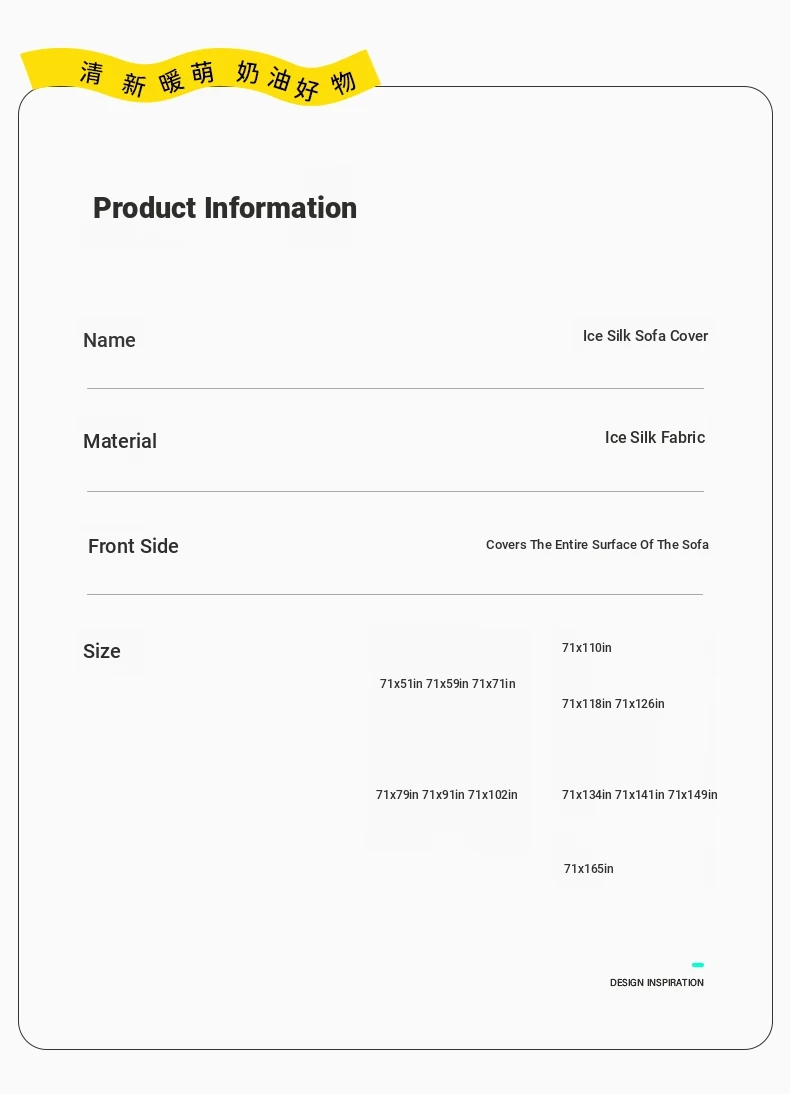
Task: Select the 71x134in 71x141in 71x149in sizes
Action: point(639,795)
